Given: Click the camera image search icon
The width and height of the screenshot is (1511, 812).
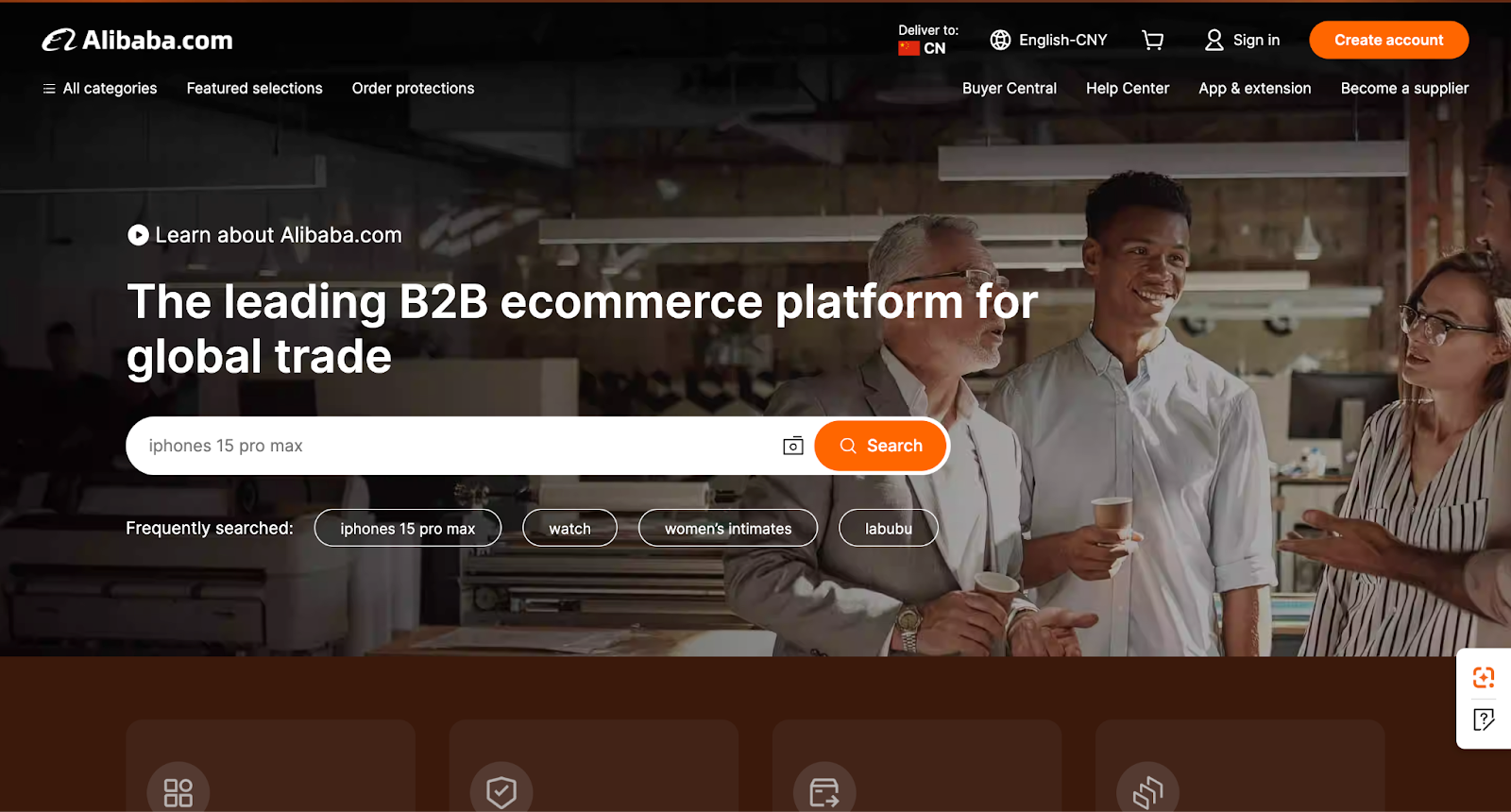Looking at the screenshot, I should pyautogui.click(x=793, y=446).
